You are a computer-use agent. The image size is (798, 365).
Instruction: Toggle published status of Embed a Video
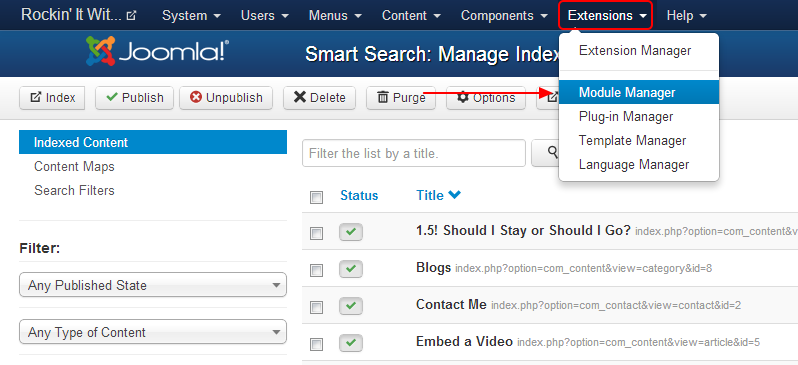[x=351, y=343]
